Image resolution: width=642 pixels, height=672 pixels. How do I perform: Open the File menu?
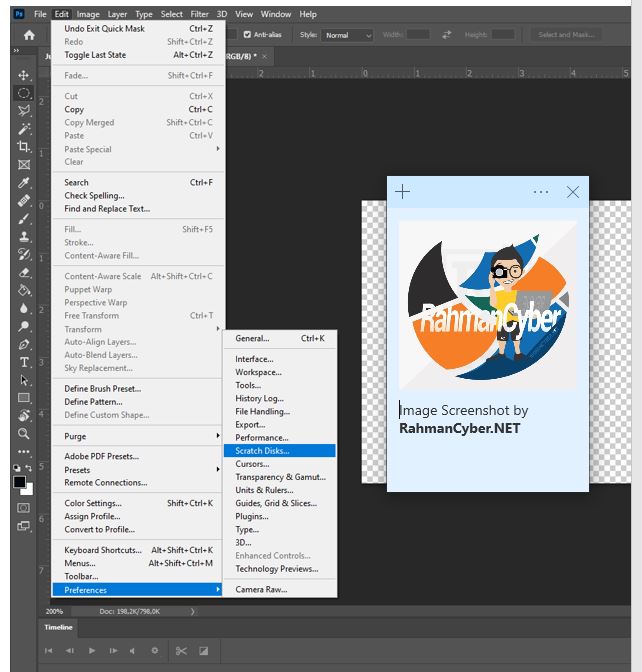click(40, 14)
